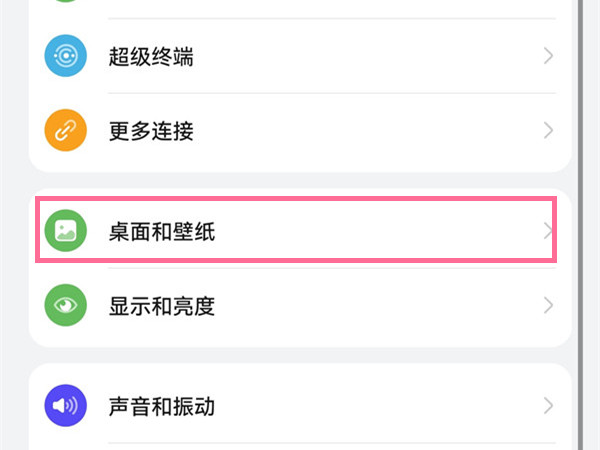This screenshot has height=450, width=600.
Task: Click empty space in highlighted 桌面和壁纸 row
Action: coord(380,232)
